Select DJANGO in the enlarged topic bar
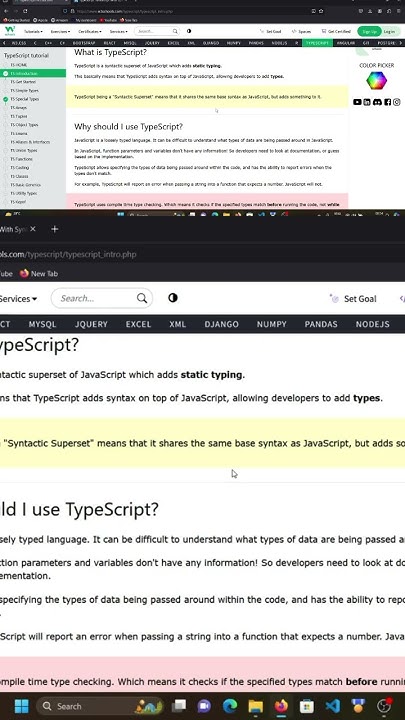Viewport: 405px width, 720px height. 221,324
